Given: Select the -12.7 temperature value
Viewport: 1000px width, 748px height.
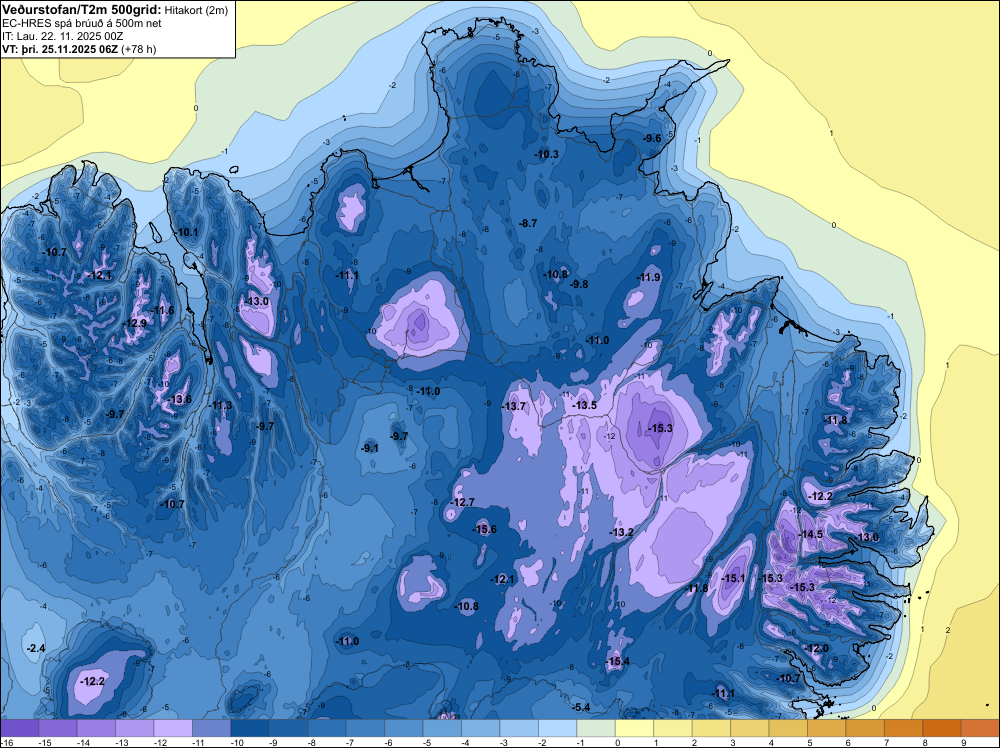Looking at the screenshot, I should tap(462, 502).
